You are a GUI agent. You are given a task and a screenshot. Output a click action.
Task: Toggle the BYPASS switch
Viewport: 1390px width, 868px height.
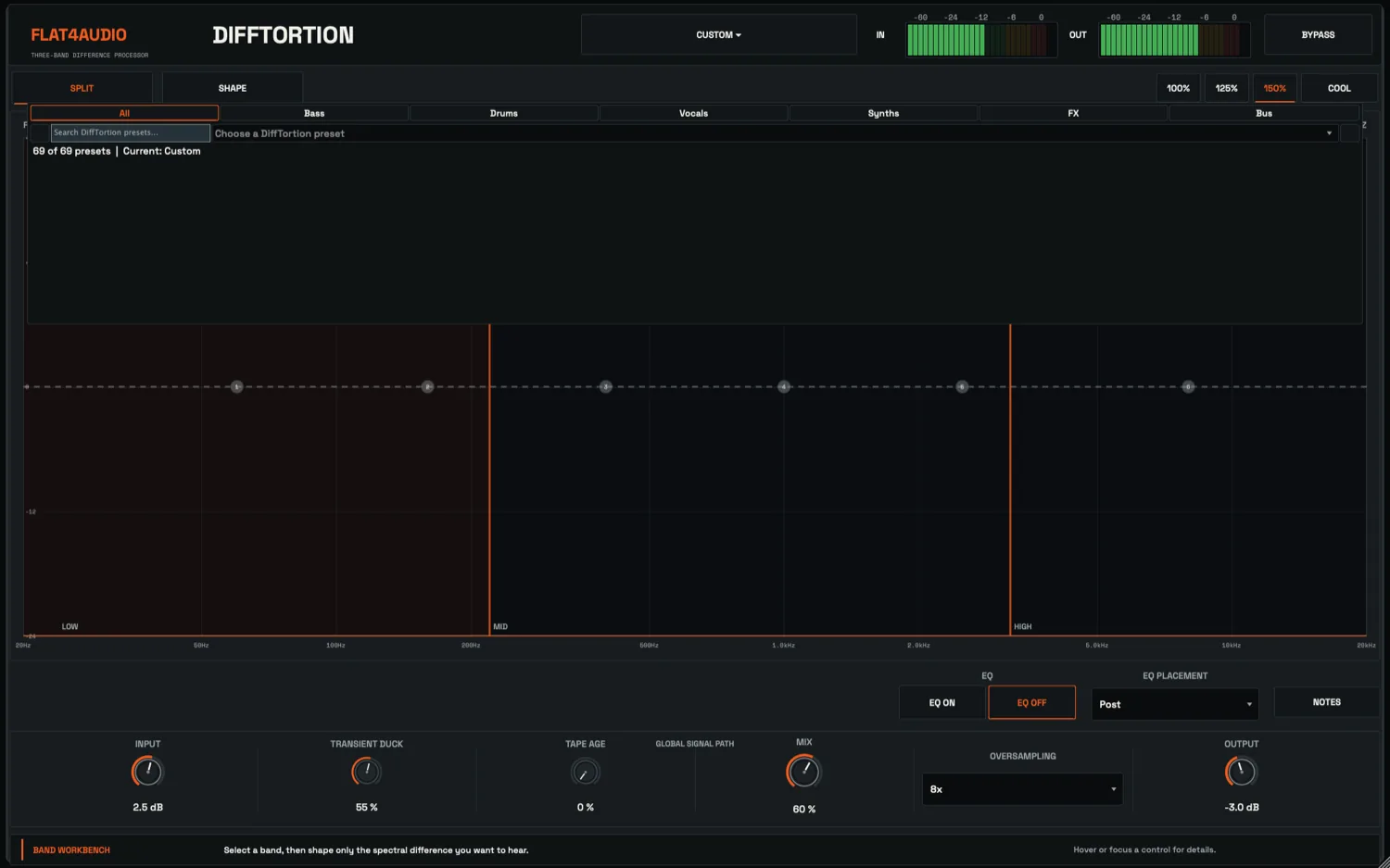pyautogui.click(x=1318, y=34)
